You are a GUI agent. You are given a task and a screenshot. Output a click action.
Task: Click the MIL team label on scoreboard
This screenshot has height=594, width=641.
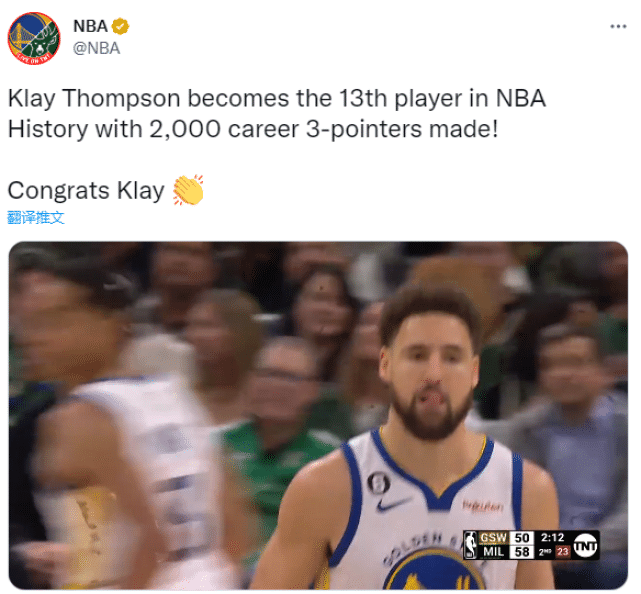click(493, 552)
